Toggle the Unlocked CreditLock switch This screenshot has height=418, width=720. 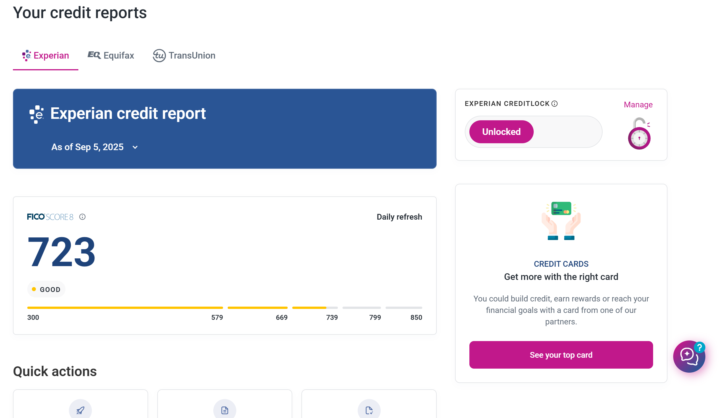coord(533,132)
